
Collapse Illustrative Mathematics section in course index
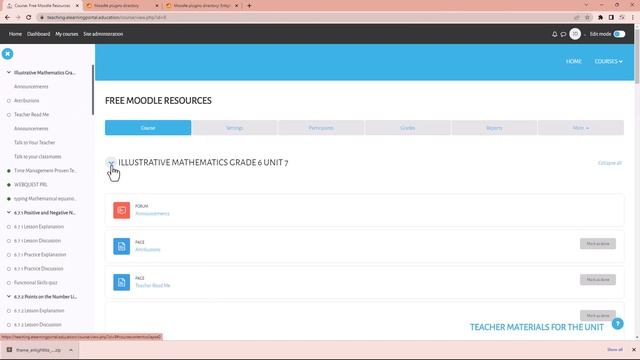[9, 72]
